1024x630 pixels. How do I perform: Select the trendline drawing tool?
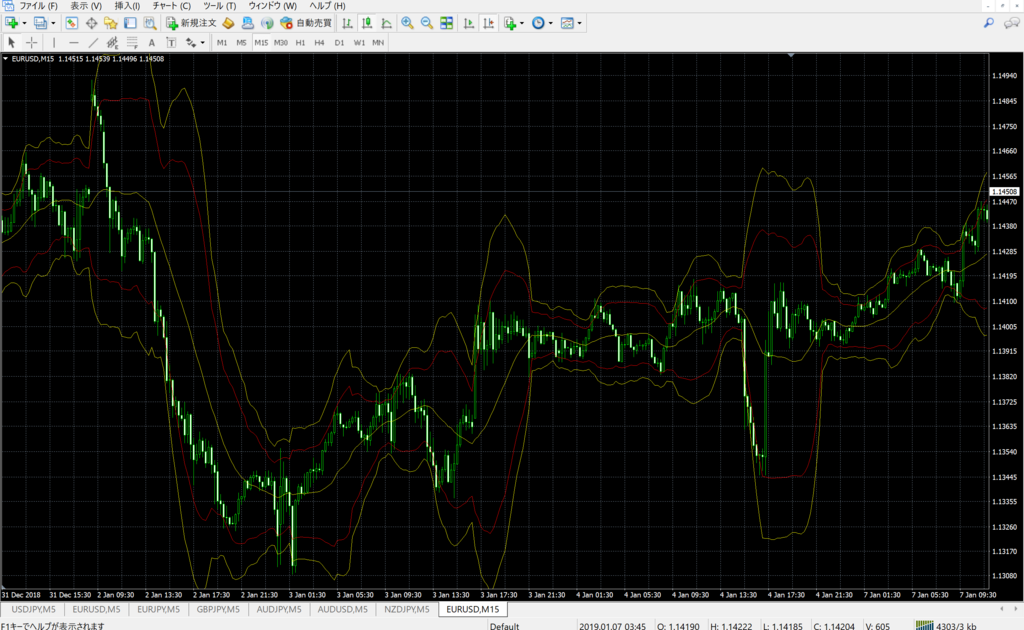click(93, 42)
